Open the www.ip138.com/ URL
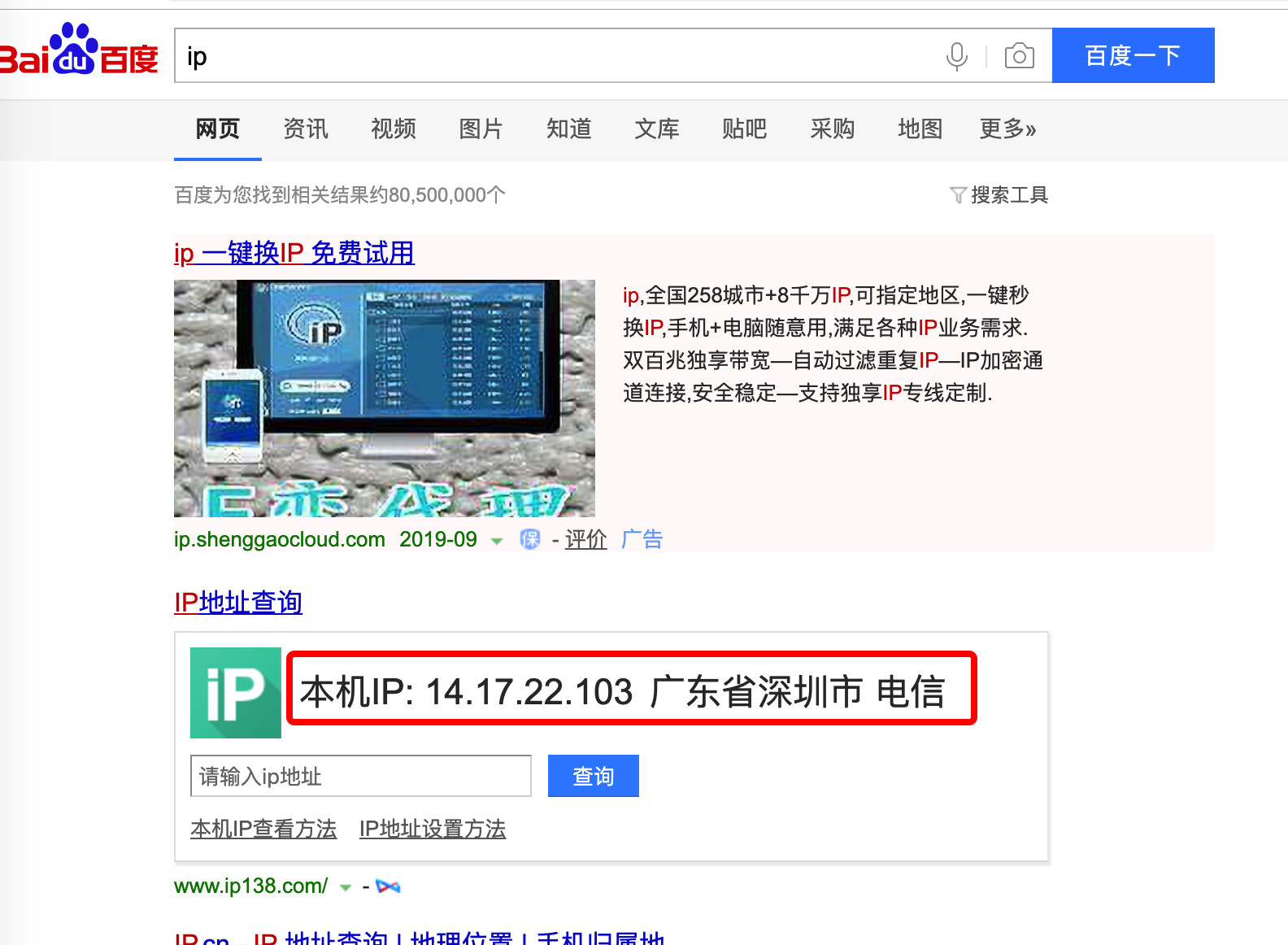 tap(251, 886)
